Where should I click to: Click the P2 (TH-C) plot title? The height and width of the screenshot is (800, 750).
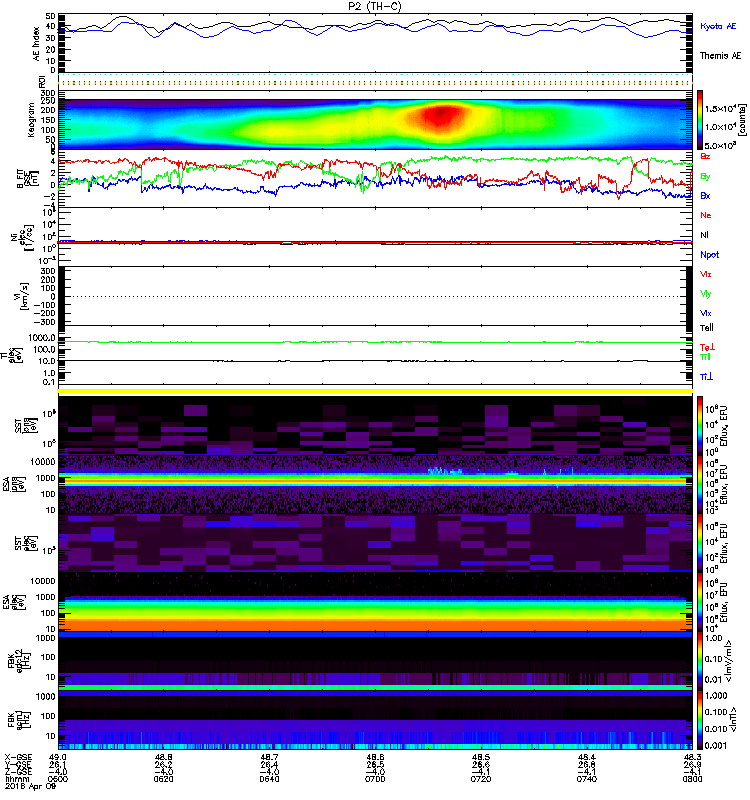coord(374,6)
